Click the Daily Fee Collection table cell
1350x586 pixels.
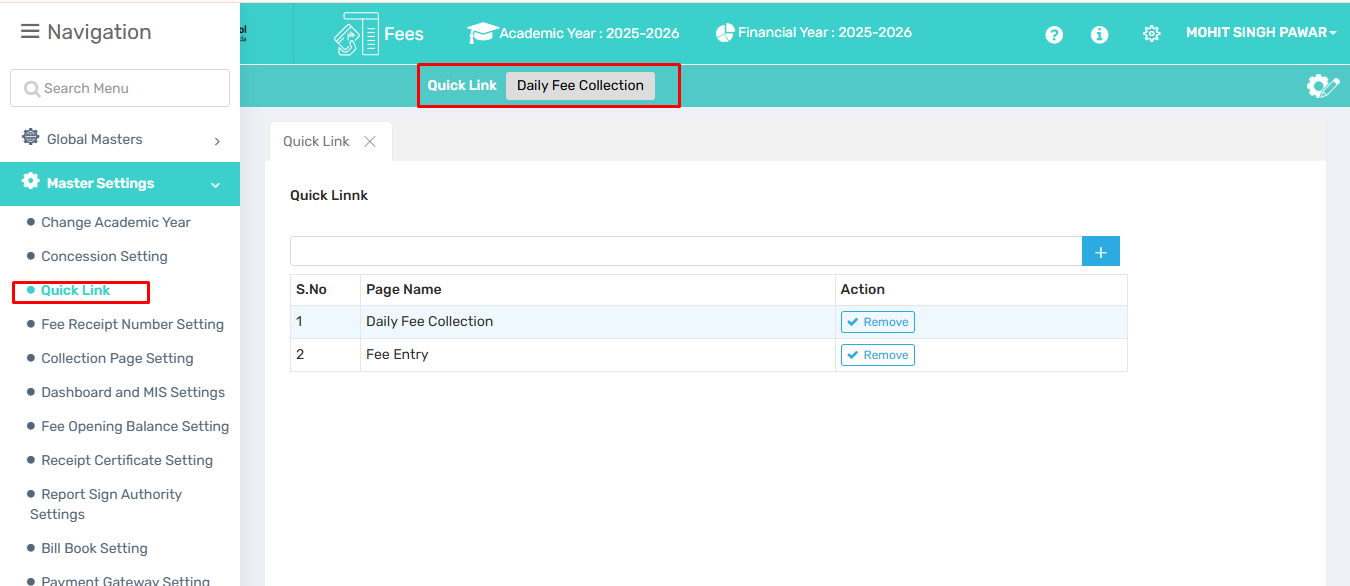point(598,322)
